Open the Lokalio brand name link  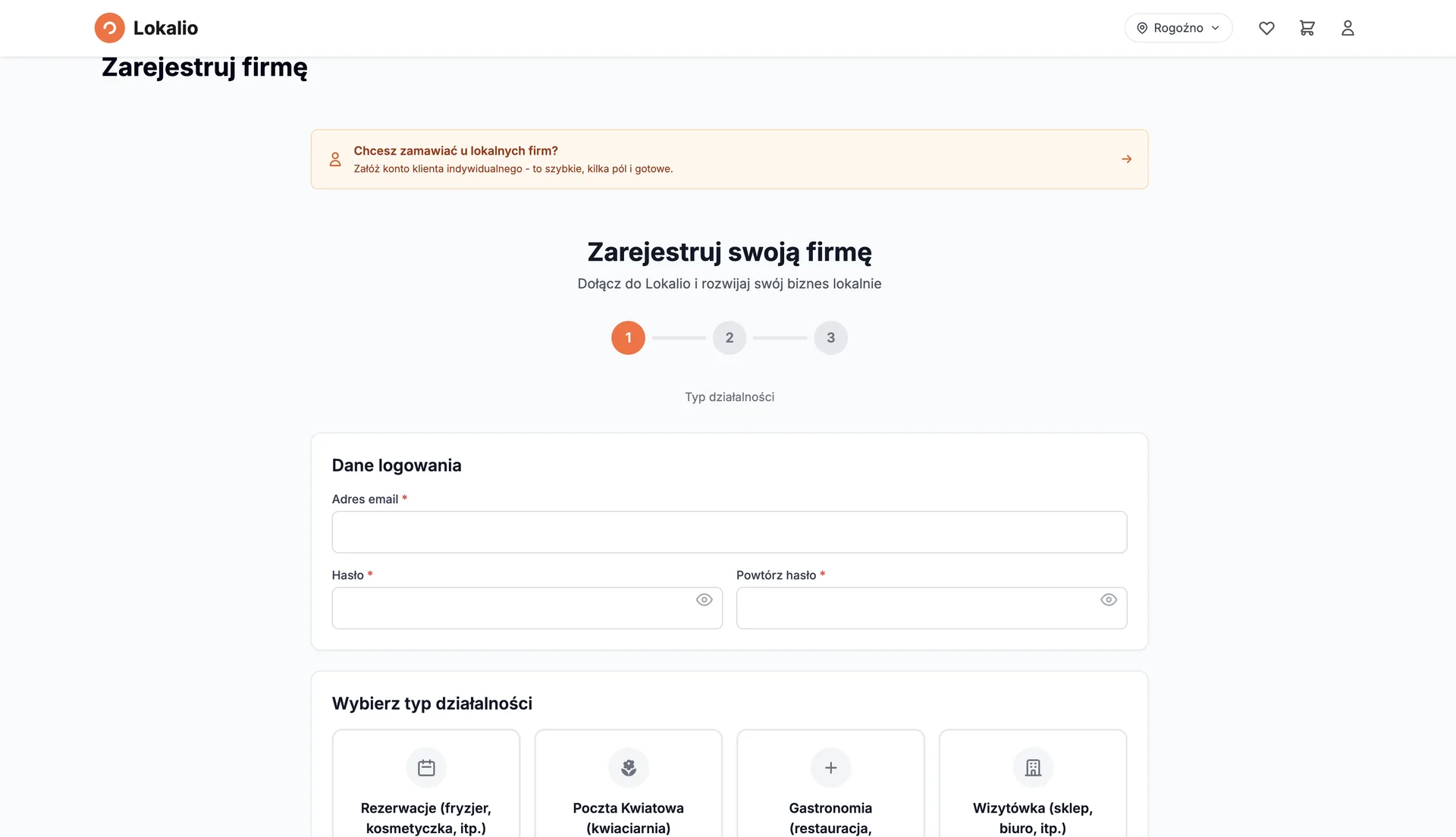[x=165, y=28]
